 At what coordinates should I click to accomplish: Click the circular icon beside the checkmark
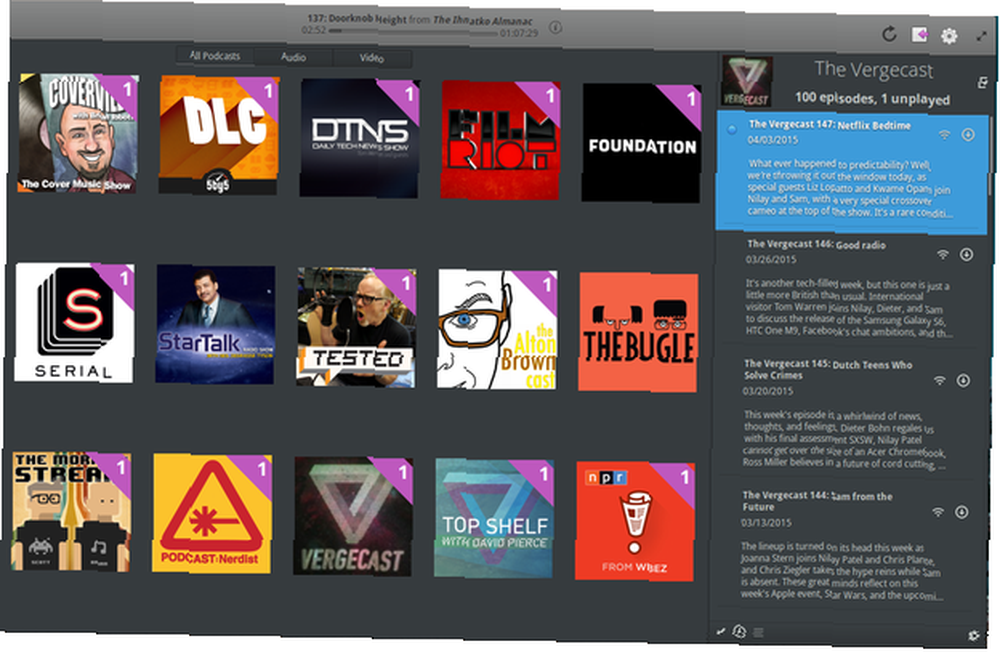click(739, 632)
